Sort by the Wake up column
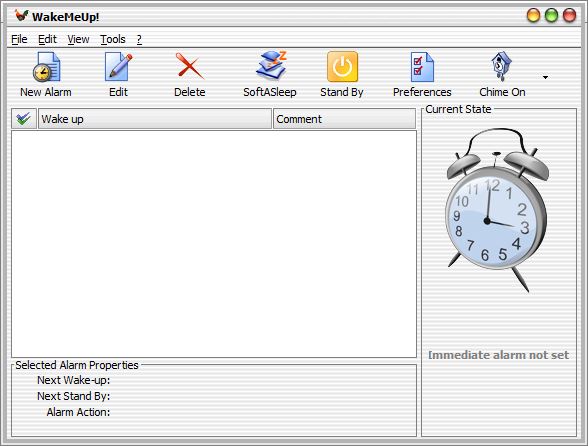588x446 pixels. coord(155,119)
